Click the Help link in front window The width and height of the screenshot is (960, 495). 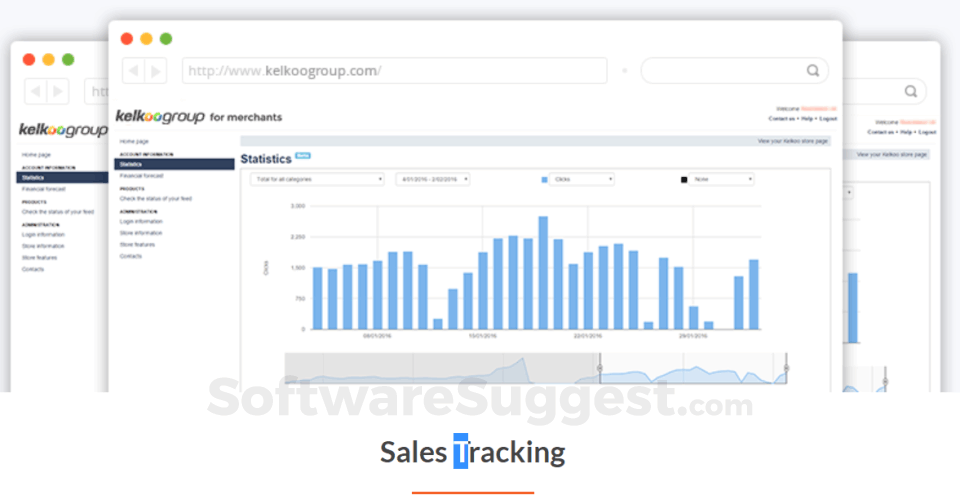(806, 119)
